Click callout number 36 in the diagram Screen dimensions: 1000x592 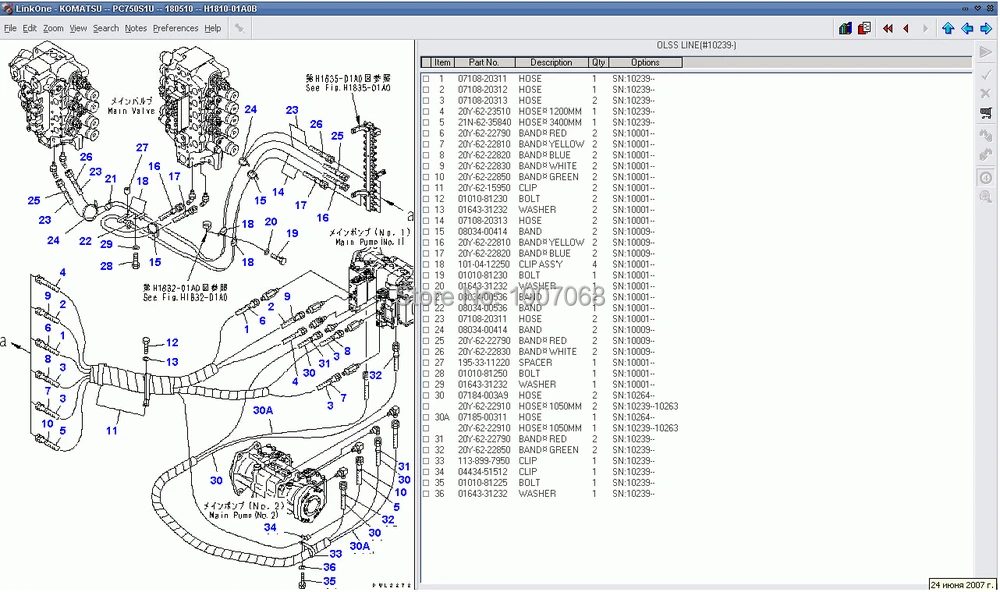[329, 567]
